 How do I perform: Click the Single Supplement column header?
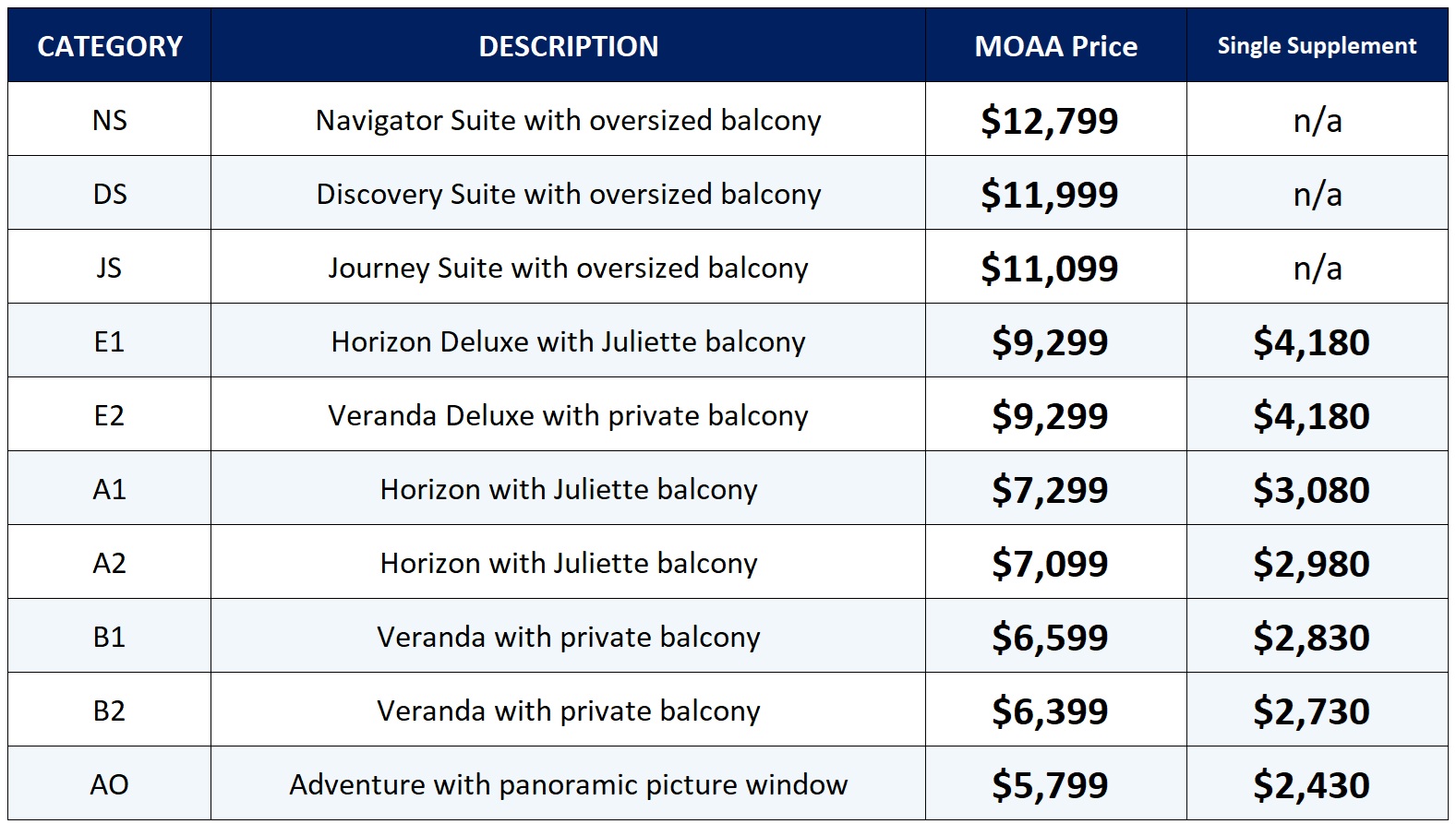coord(1317,46)
